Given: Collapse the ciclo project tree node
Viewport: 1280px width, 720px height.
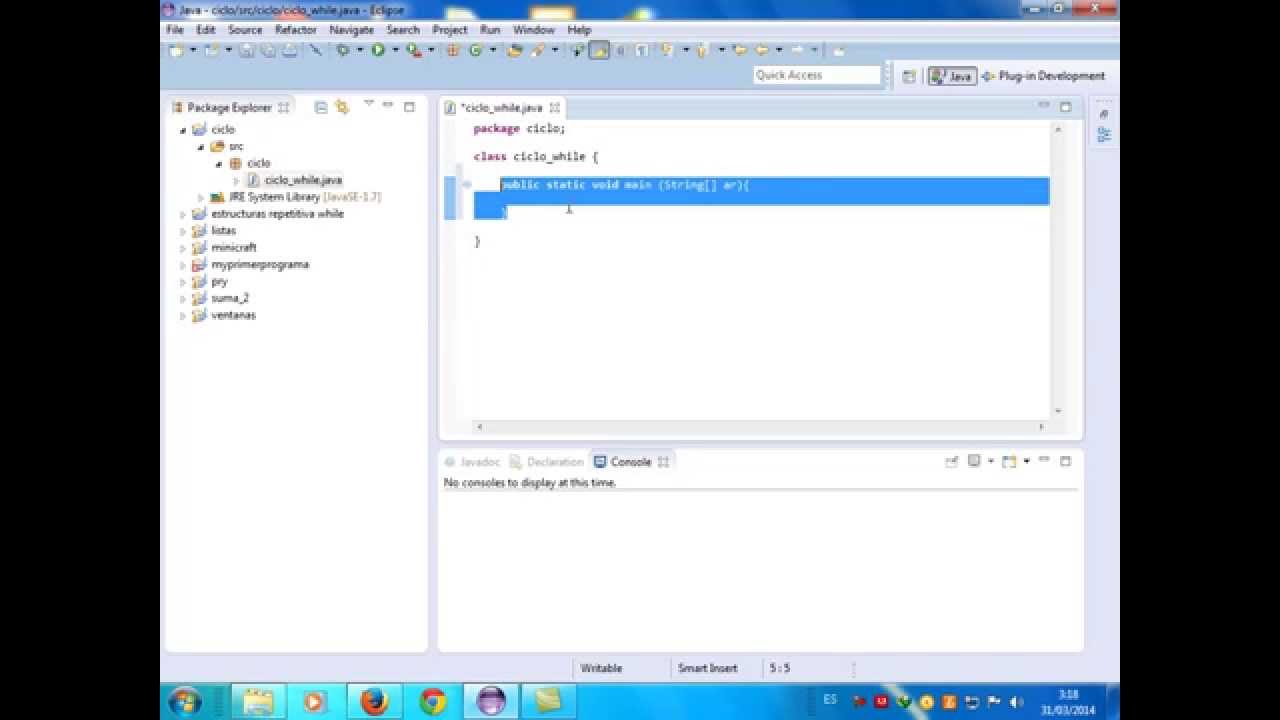Looking at the screenshot, I should pos(183,130).
